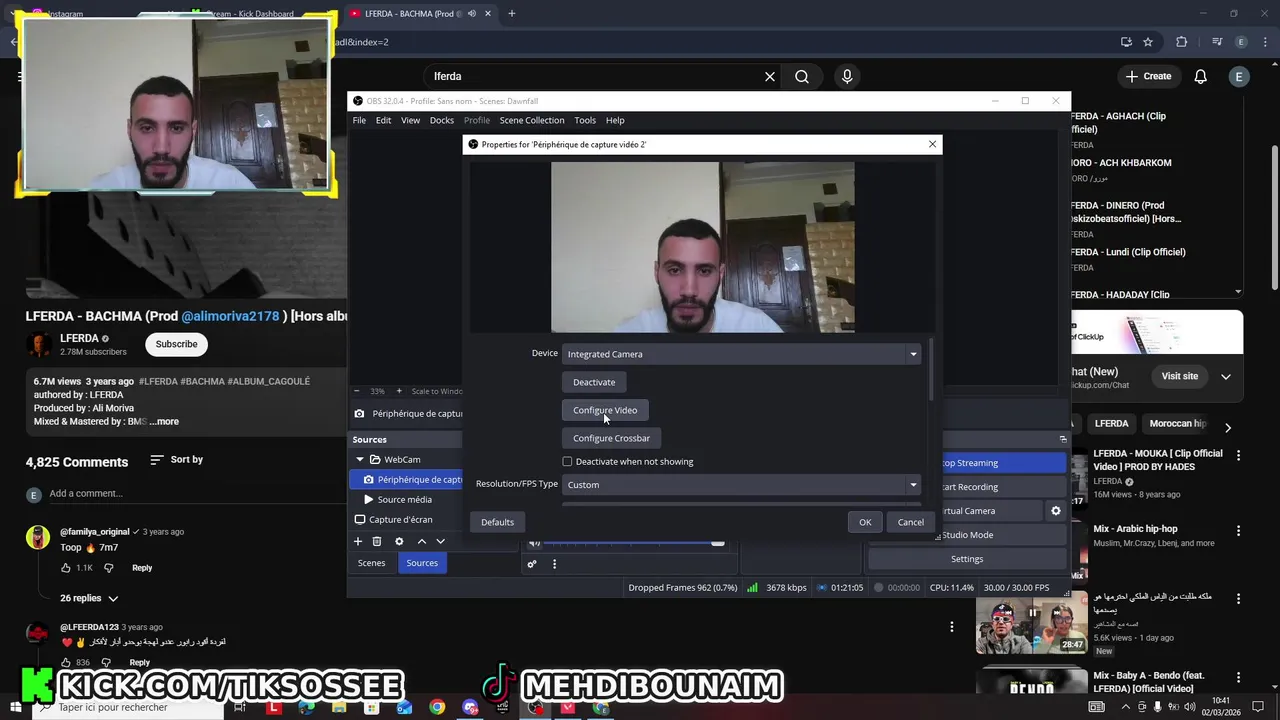Open a new Chrome tab
Viewport: 1280px width, 720px height.
511,14
